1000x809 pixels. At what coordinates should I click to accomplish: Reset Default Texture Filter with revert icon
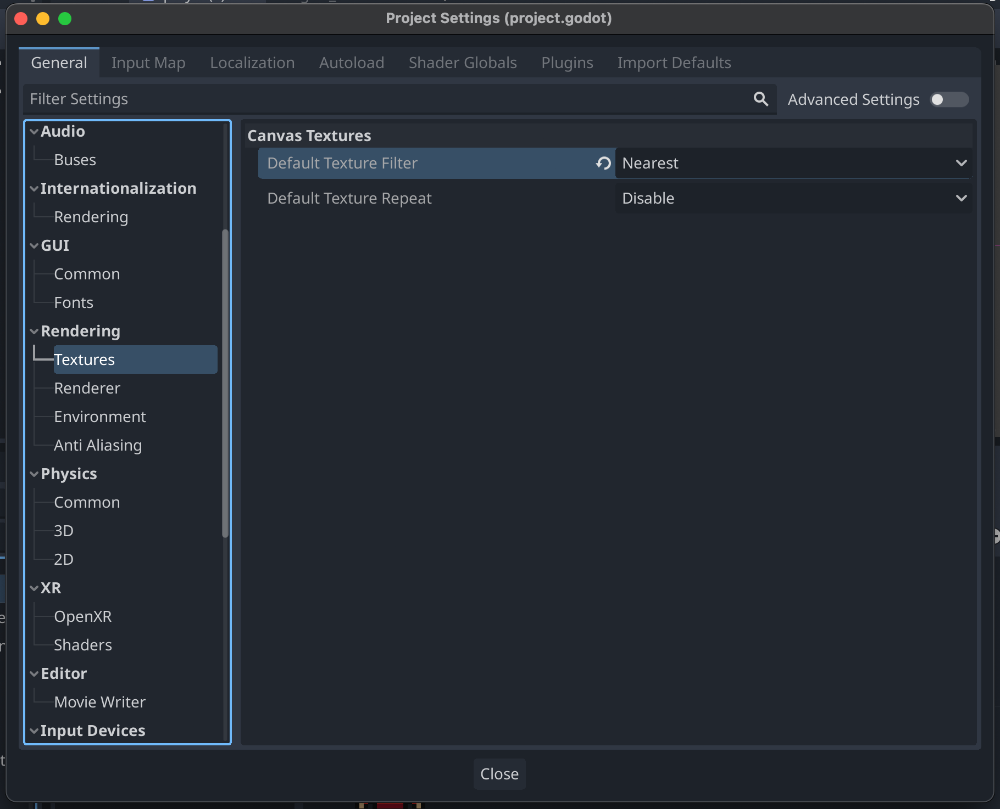pyautogui.click(x=603, y=163)
